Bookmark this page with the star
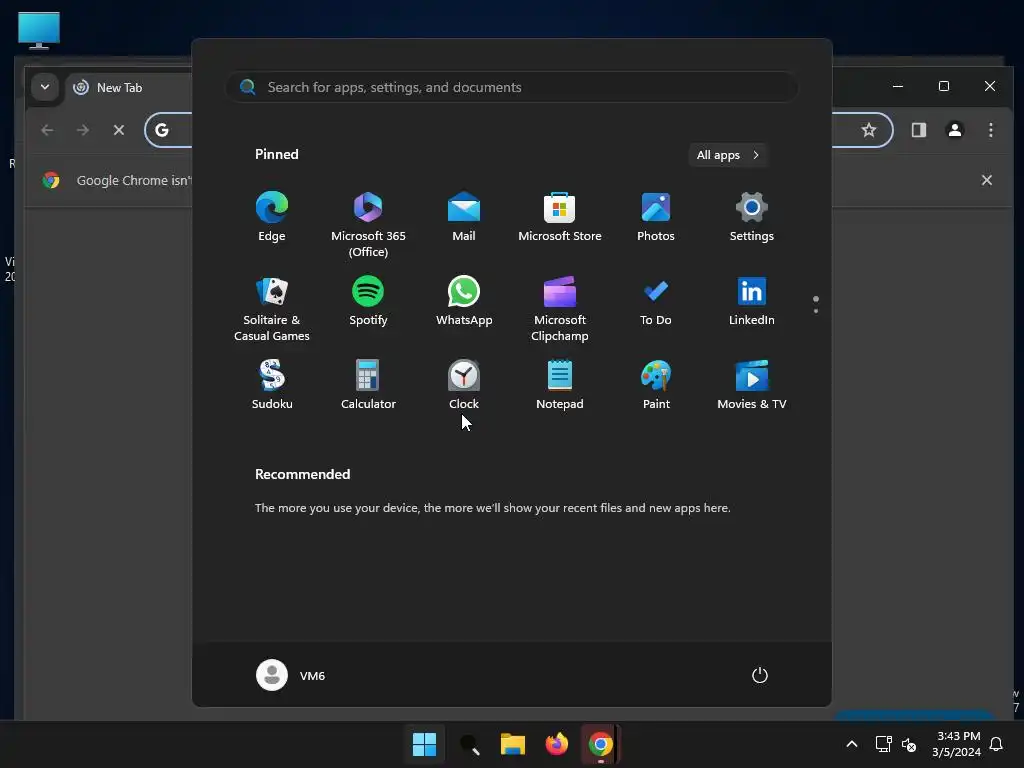The height and width of the screenshot is (768, 1024). pyautogui.click(x=869, y=130)
